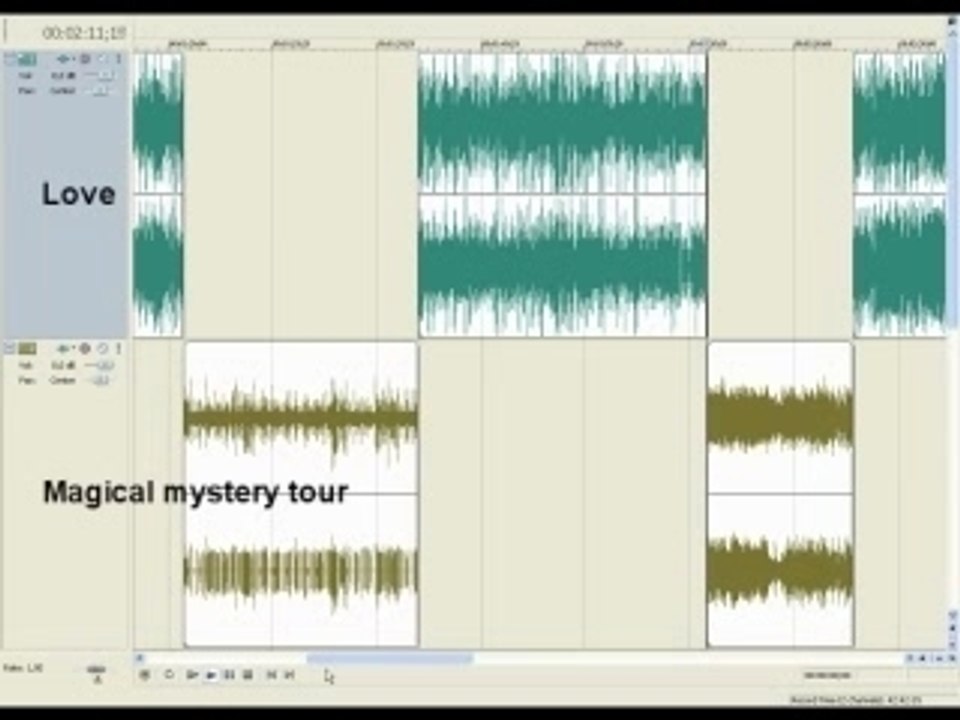Adjust Love track pan slider

tap(99, 91)
